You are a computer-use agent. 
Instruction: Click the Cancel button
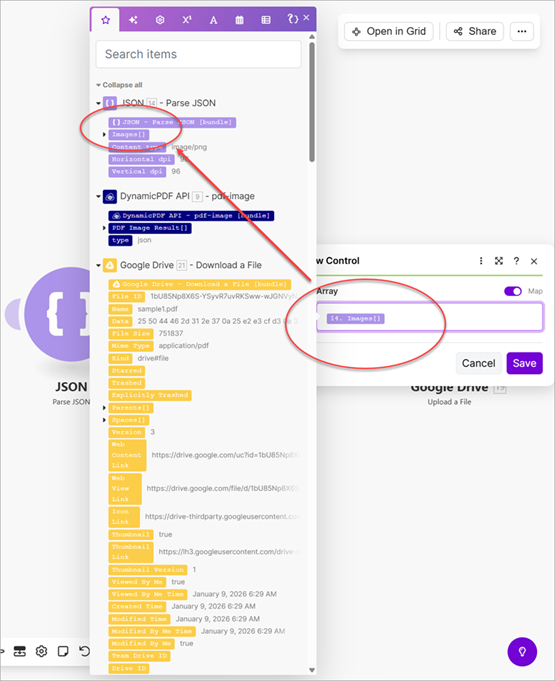[478, 363]
